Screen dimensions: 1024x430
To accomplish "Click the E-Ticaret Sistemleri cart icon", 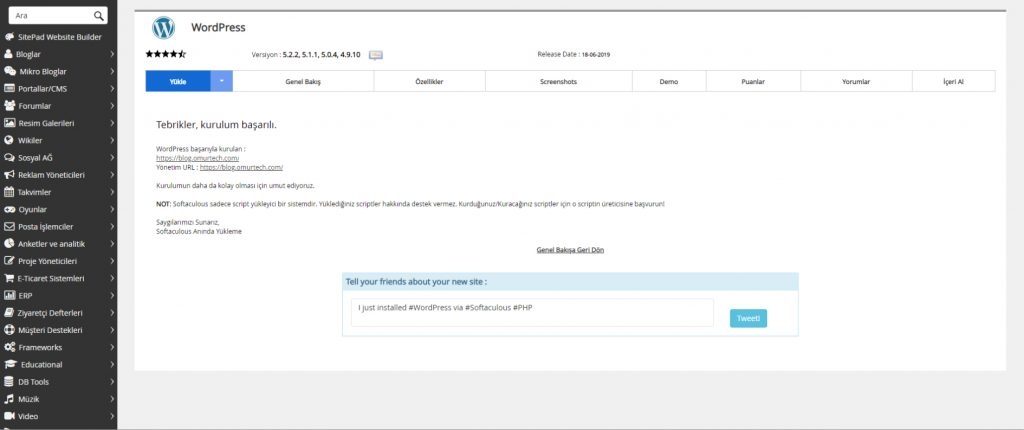I will 9,278.
